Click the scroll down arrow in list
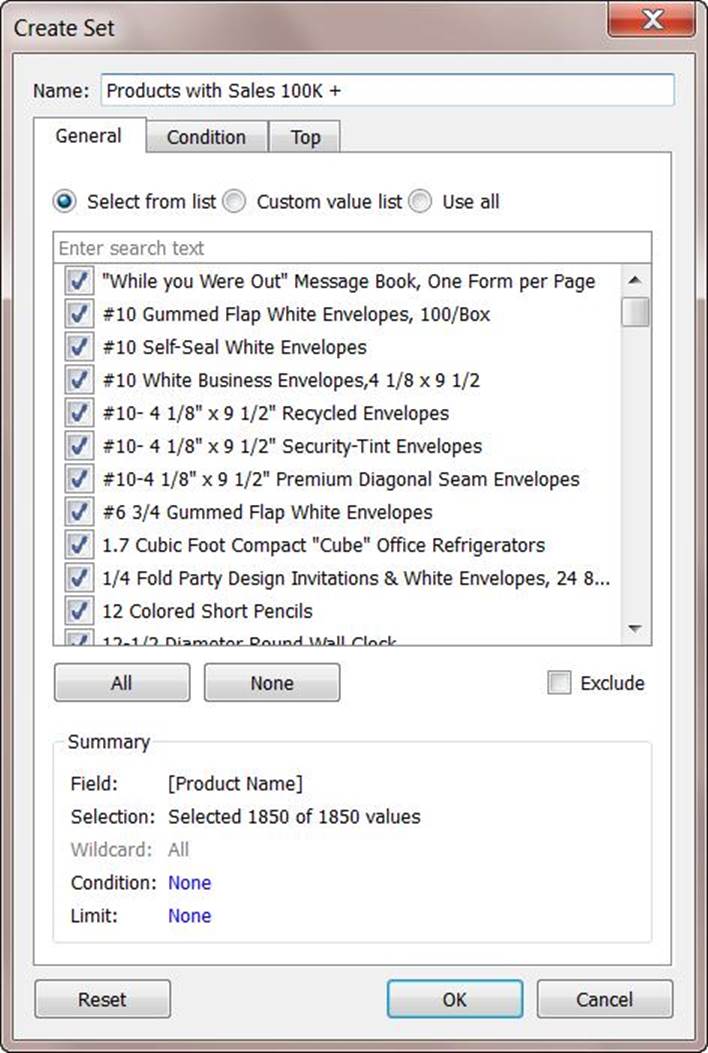 634,628
